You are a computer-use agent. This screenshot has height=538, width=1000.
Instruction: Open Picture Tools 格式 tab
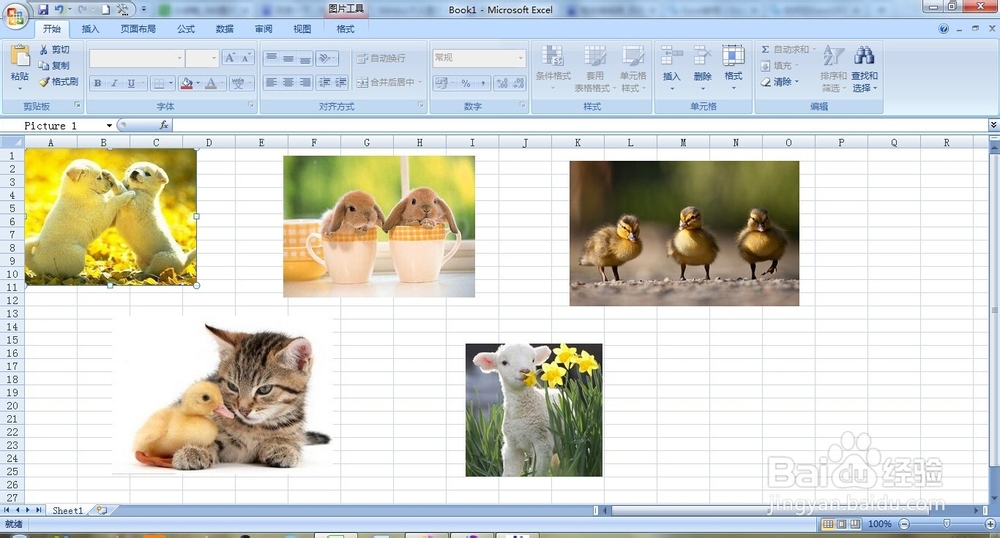tap(346, 29)
